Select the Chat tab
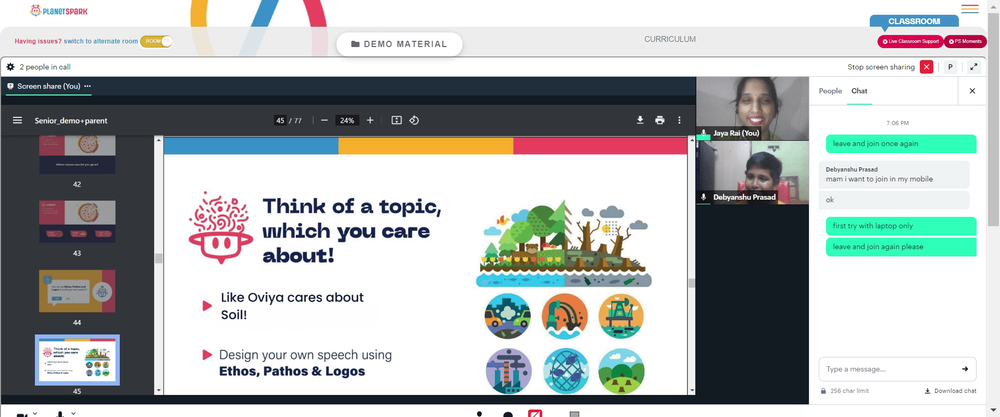 point(859,91)
